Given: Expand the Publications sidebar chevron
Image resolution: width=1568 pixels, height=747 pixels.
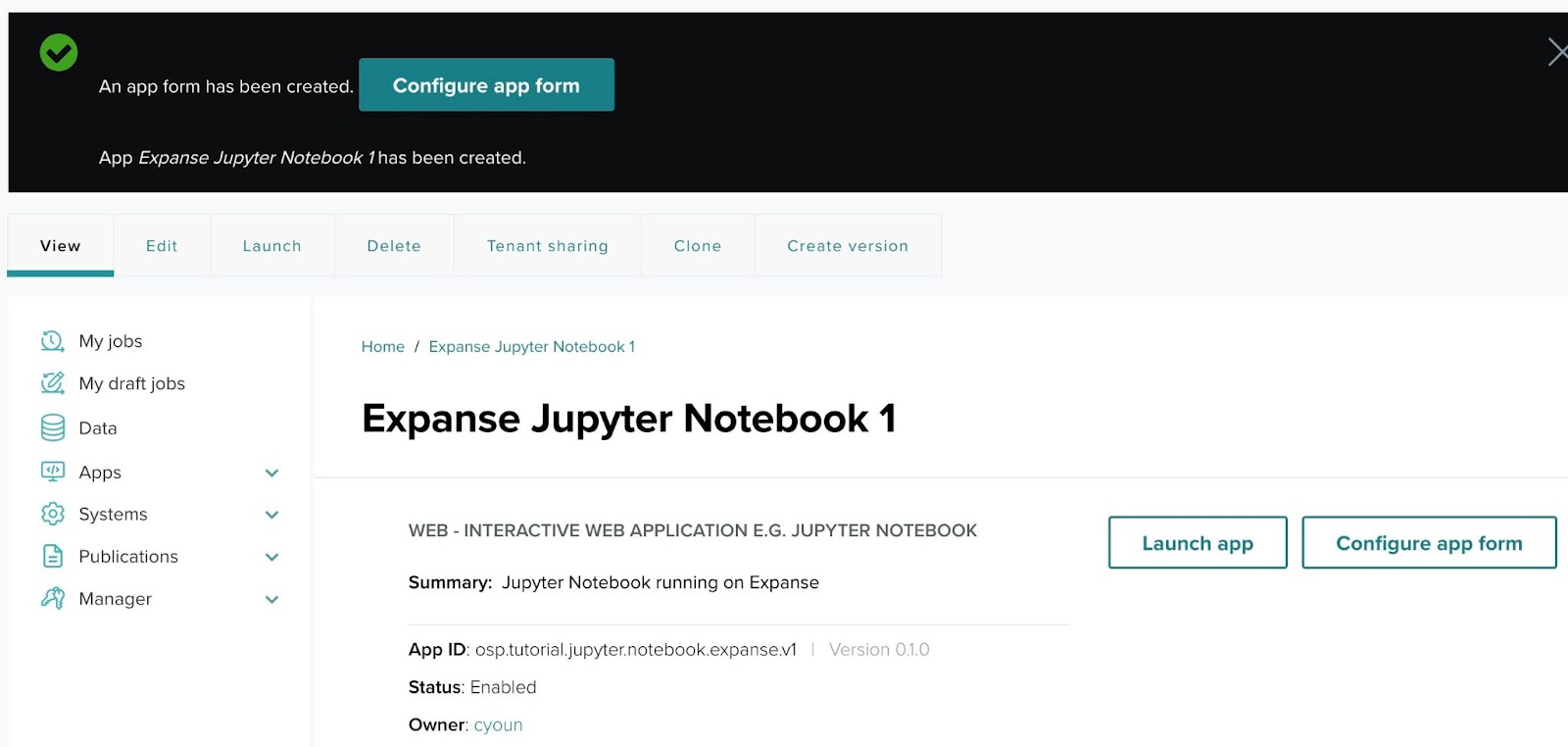Looking at the screenshot, I should (272, 557).
